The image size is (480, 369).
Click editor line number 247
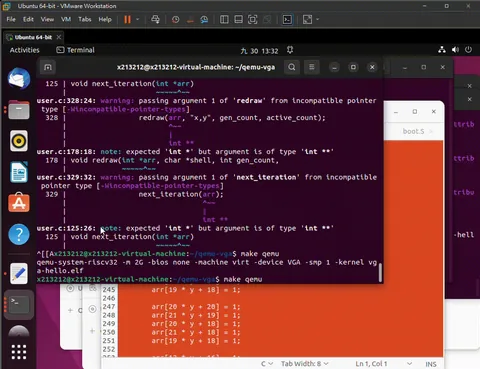point(109,307)
